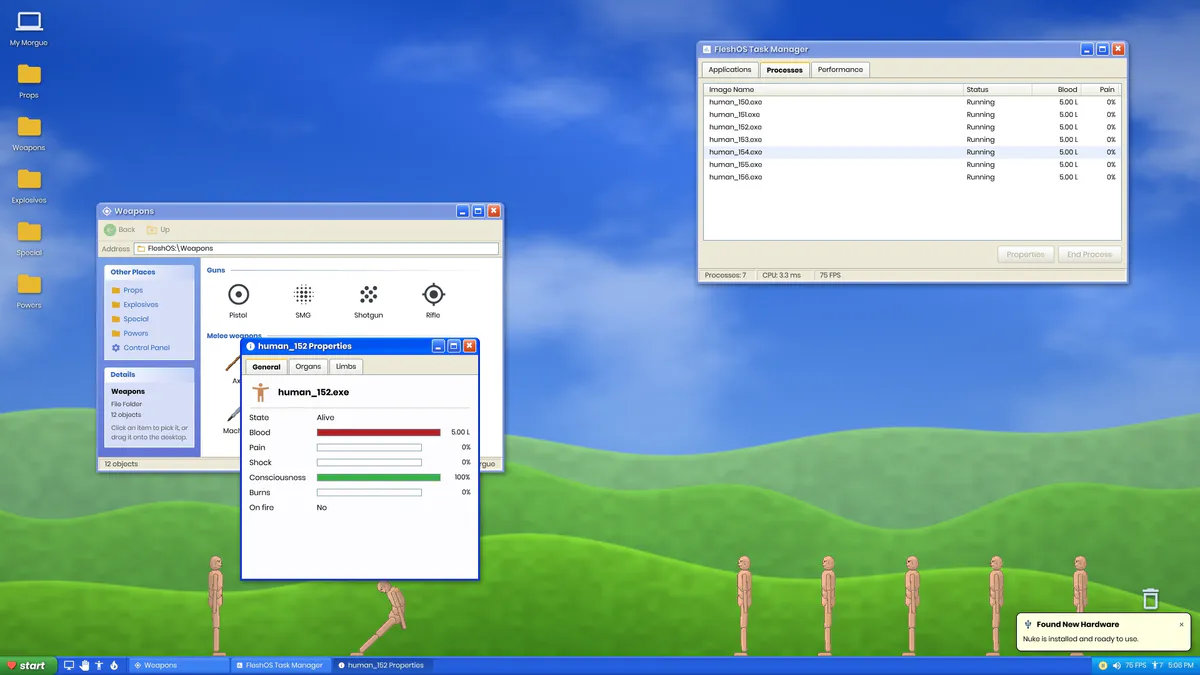Click the Up button in Weapons window
1200x675 pixels.
point(158,230)
